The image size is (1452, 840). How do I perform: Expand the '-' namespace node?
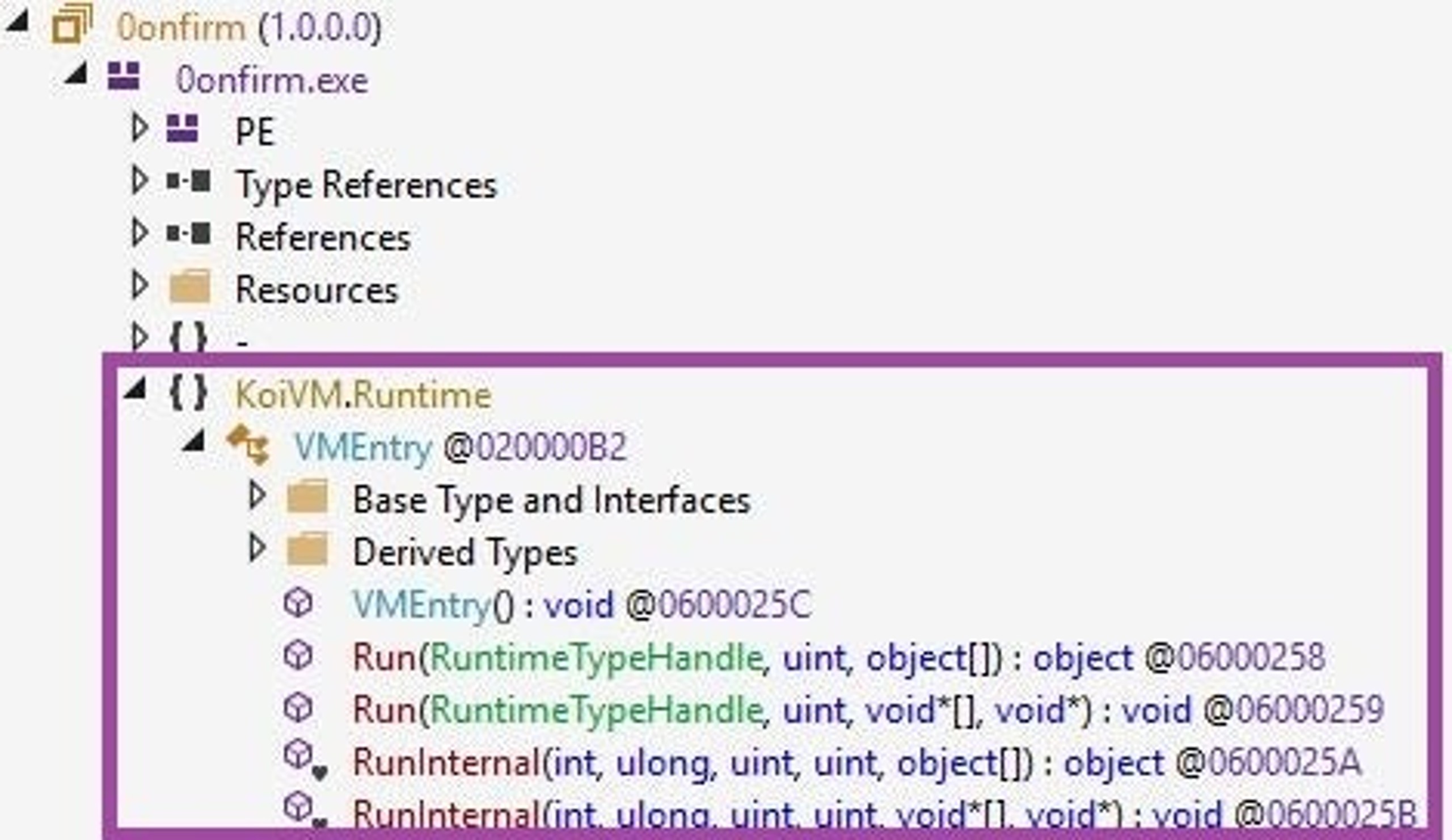pyautogui.click(x=139, y=336)
